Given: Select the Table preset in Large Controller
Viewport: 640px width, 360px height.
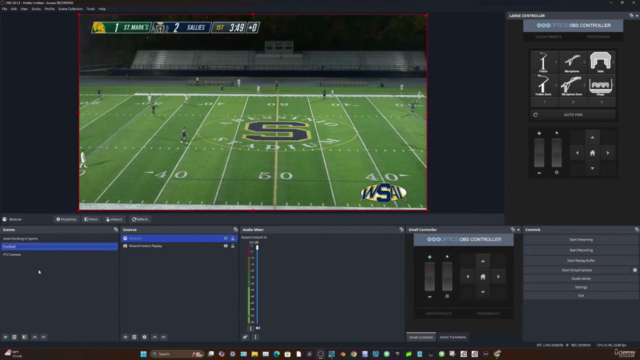Looking at the screenshot, I should click(600, 62).
